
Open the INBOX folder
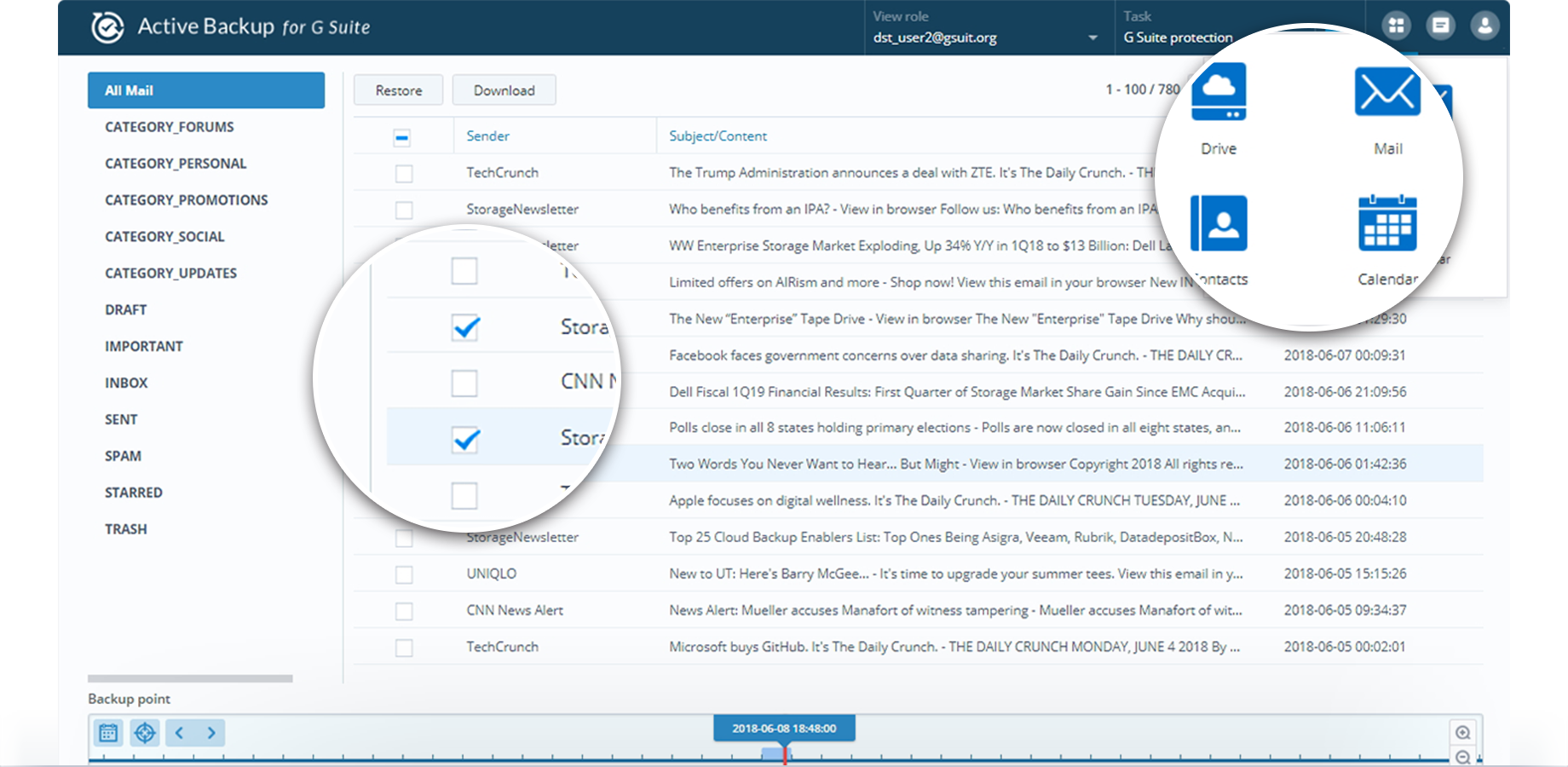click(126, 383)
